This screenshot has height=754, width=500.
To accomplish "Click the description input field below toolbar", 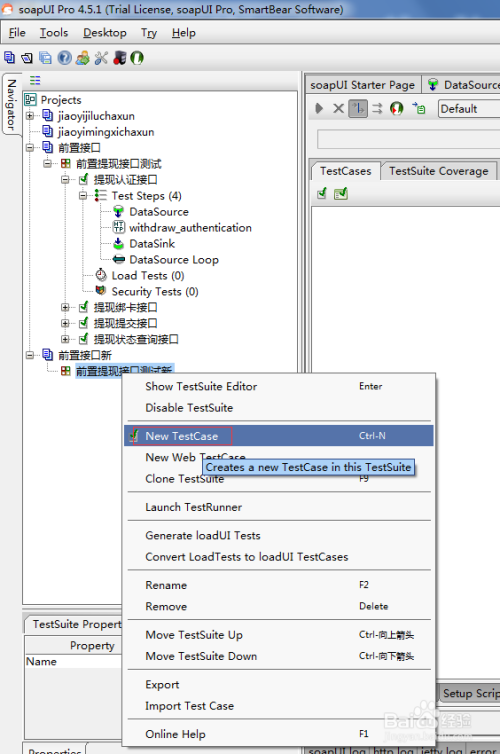I will (408, 139).
